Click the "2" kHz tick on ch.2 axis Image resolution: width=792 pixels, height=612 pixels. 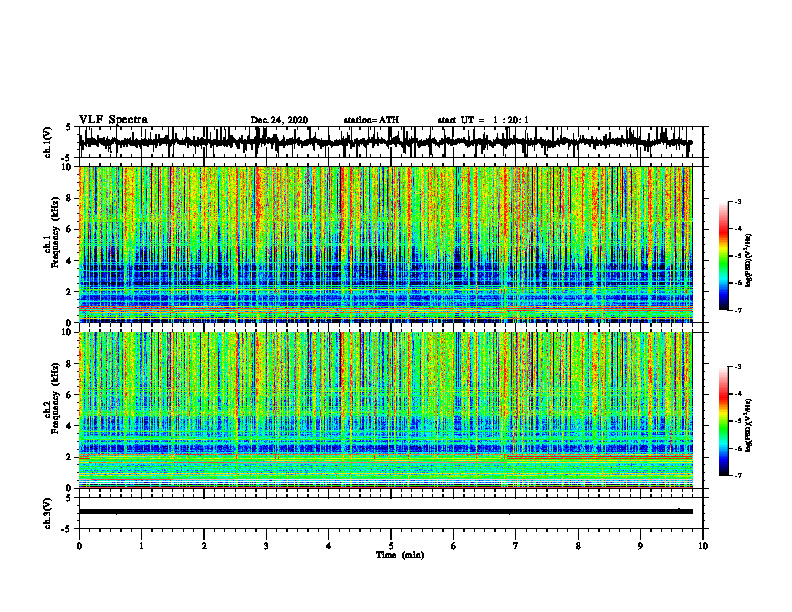pos(69,457)
